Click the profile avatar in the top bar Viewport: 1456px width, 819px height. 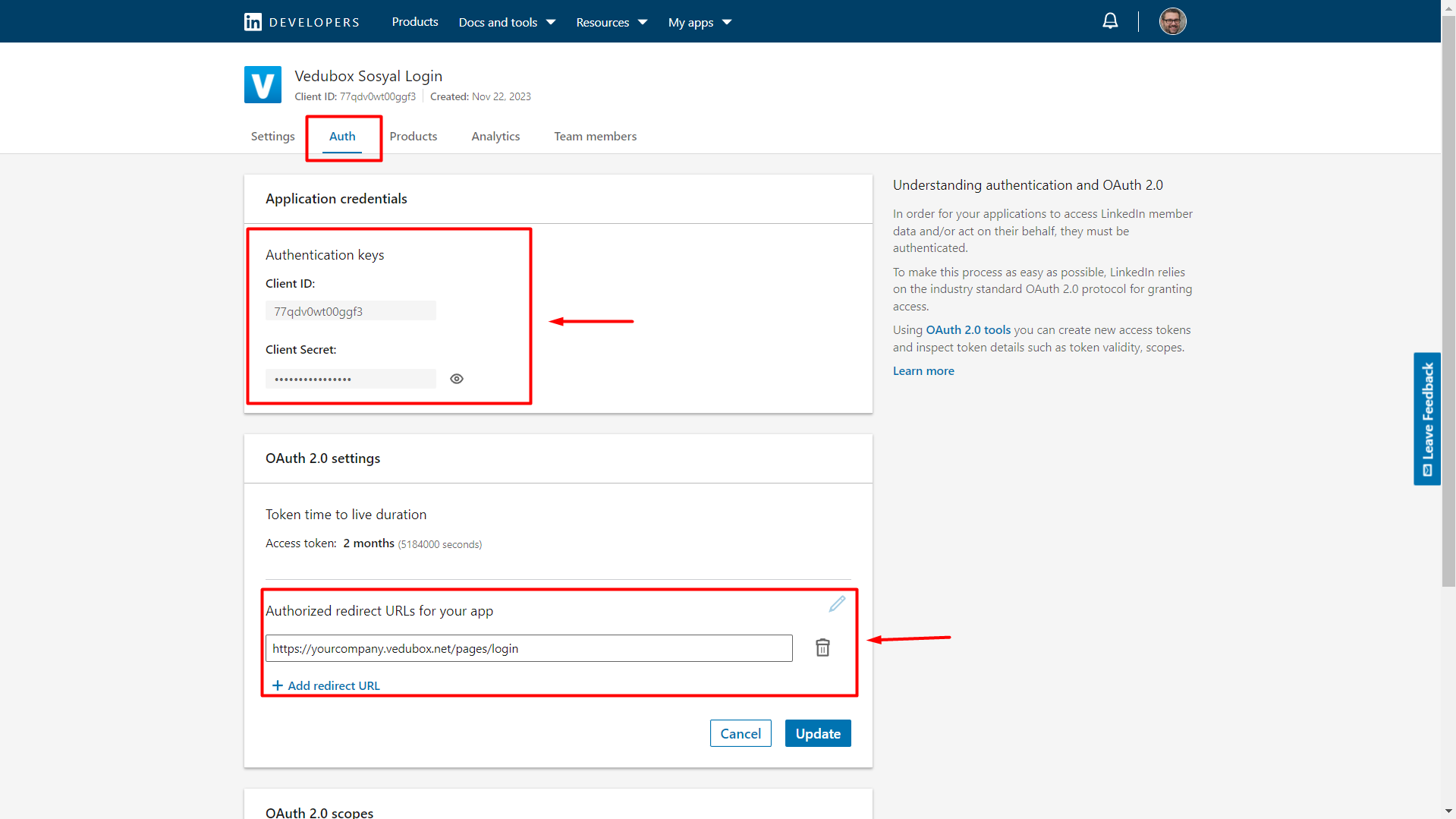tap(1171, 20)
